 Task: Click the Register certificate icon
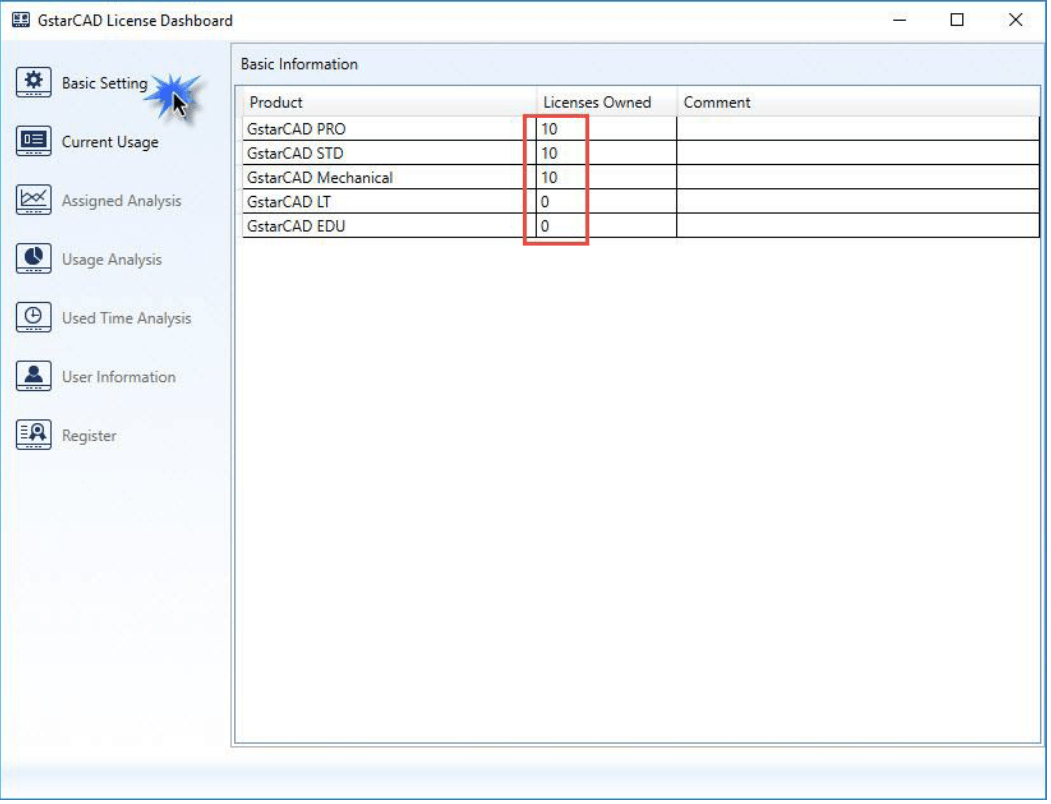[x=34, y=435]
